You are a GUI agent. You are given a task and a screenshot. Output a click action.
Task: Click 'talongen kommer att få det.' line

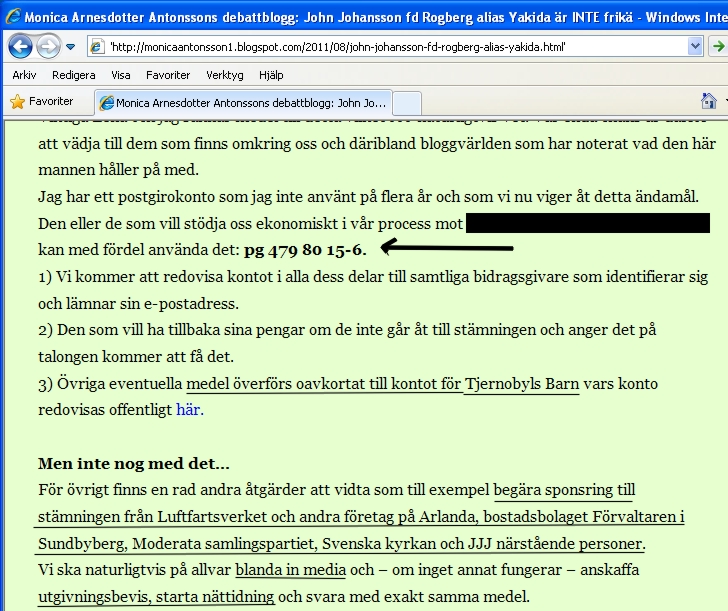[x=136, y=357]
